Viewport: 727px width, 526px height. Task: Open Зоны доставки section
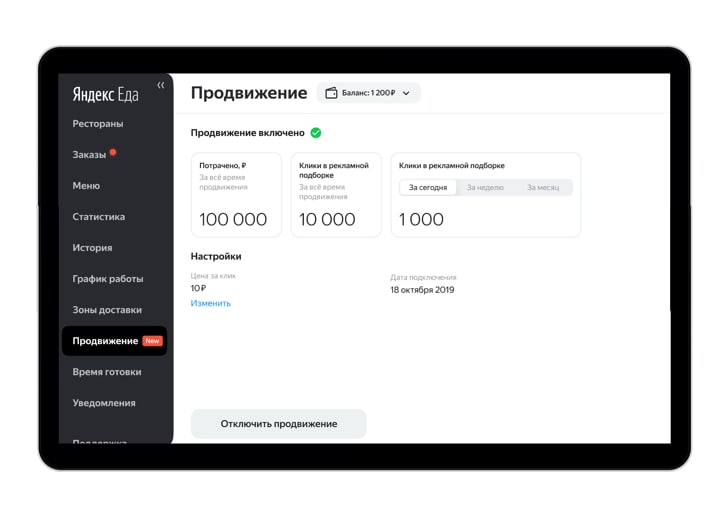[107, 310]
